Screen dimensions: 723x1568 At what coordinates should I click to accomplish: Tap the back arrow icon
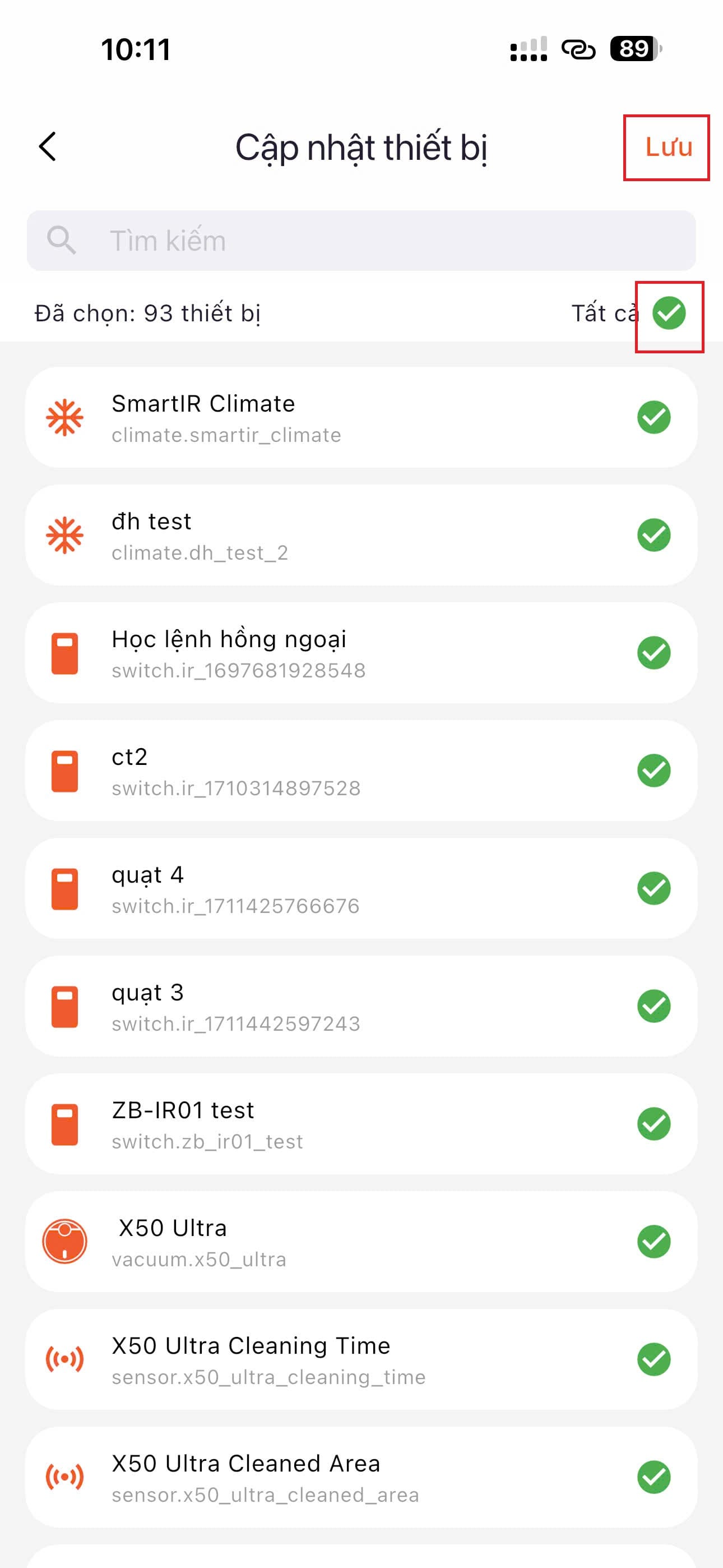(x=48, y=147)
